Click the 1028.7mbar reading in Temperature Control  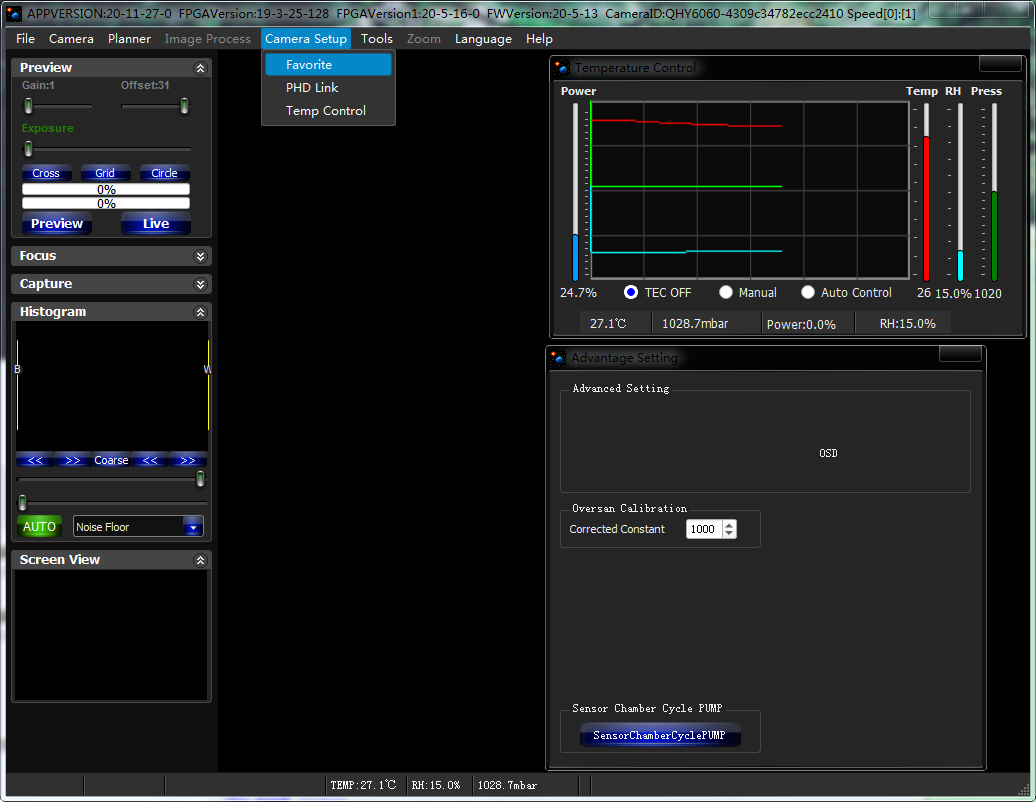pyautogui.click(x=695, y=324)
